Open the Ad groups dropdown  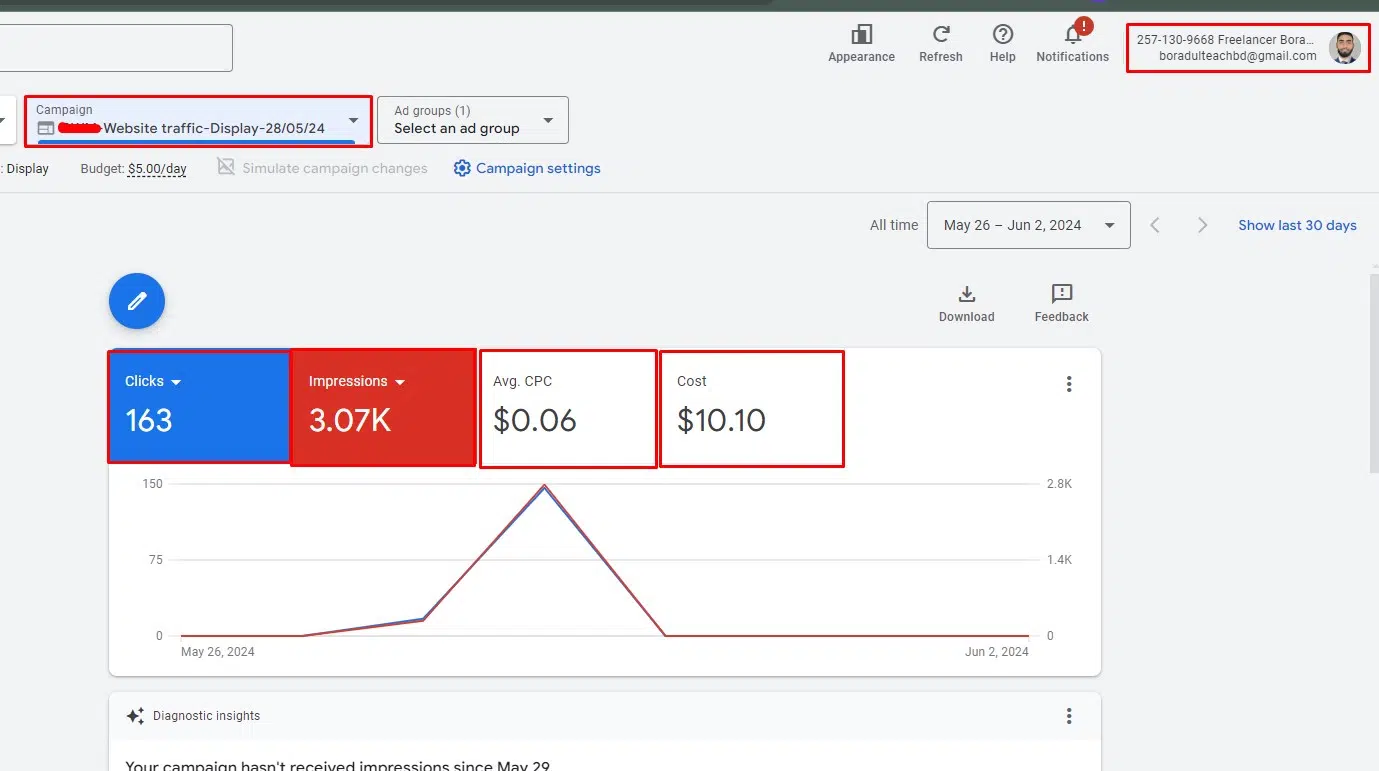pos(548,121)
